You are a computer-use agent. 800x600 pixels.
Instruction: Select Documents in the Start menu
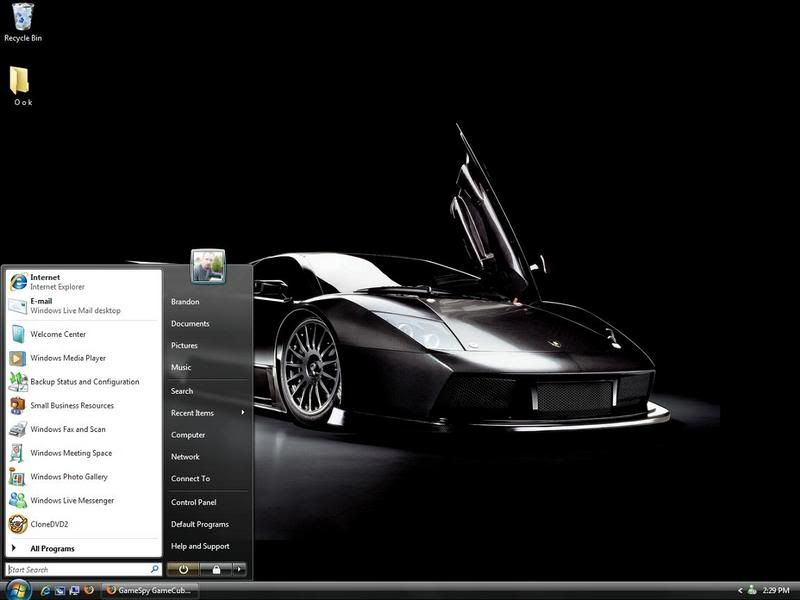click(x=190, y=324)
